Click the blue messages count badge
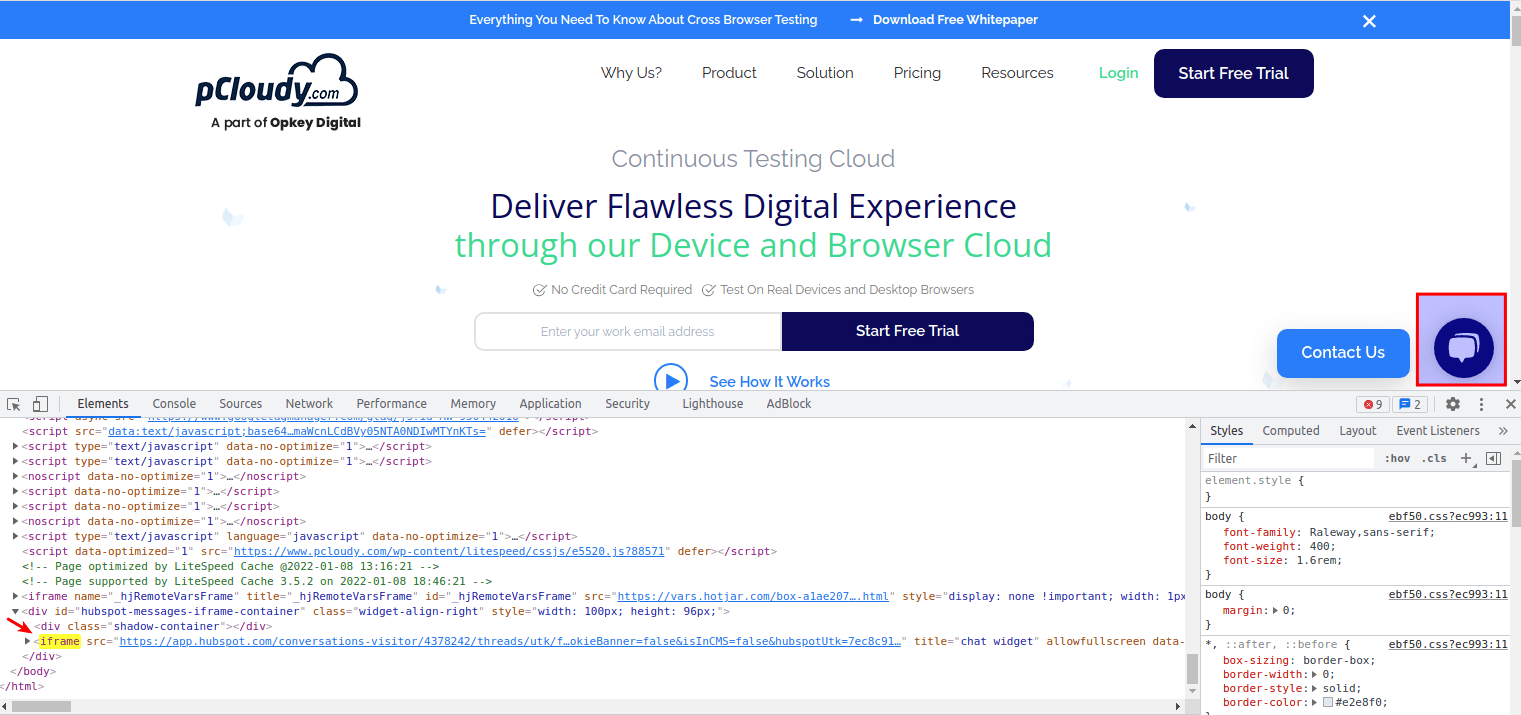Viewport: 1521px width, 715px height. (1411, 404)
